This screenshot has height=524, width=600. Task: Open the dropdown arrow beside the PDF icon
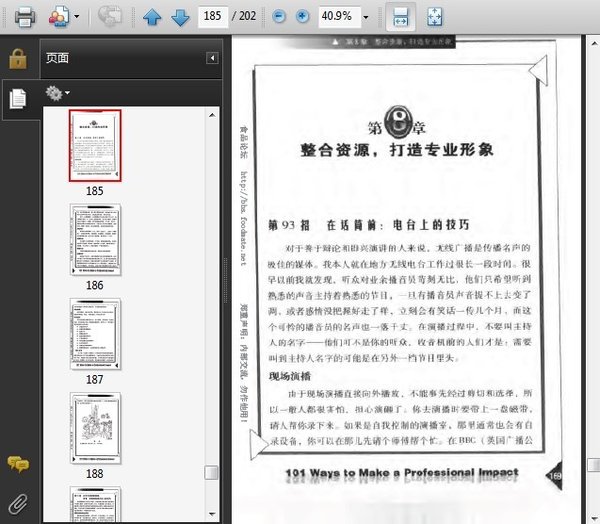pyautogui.click(x=77, y=17)
